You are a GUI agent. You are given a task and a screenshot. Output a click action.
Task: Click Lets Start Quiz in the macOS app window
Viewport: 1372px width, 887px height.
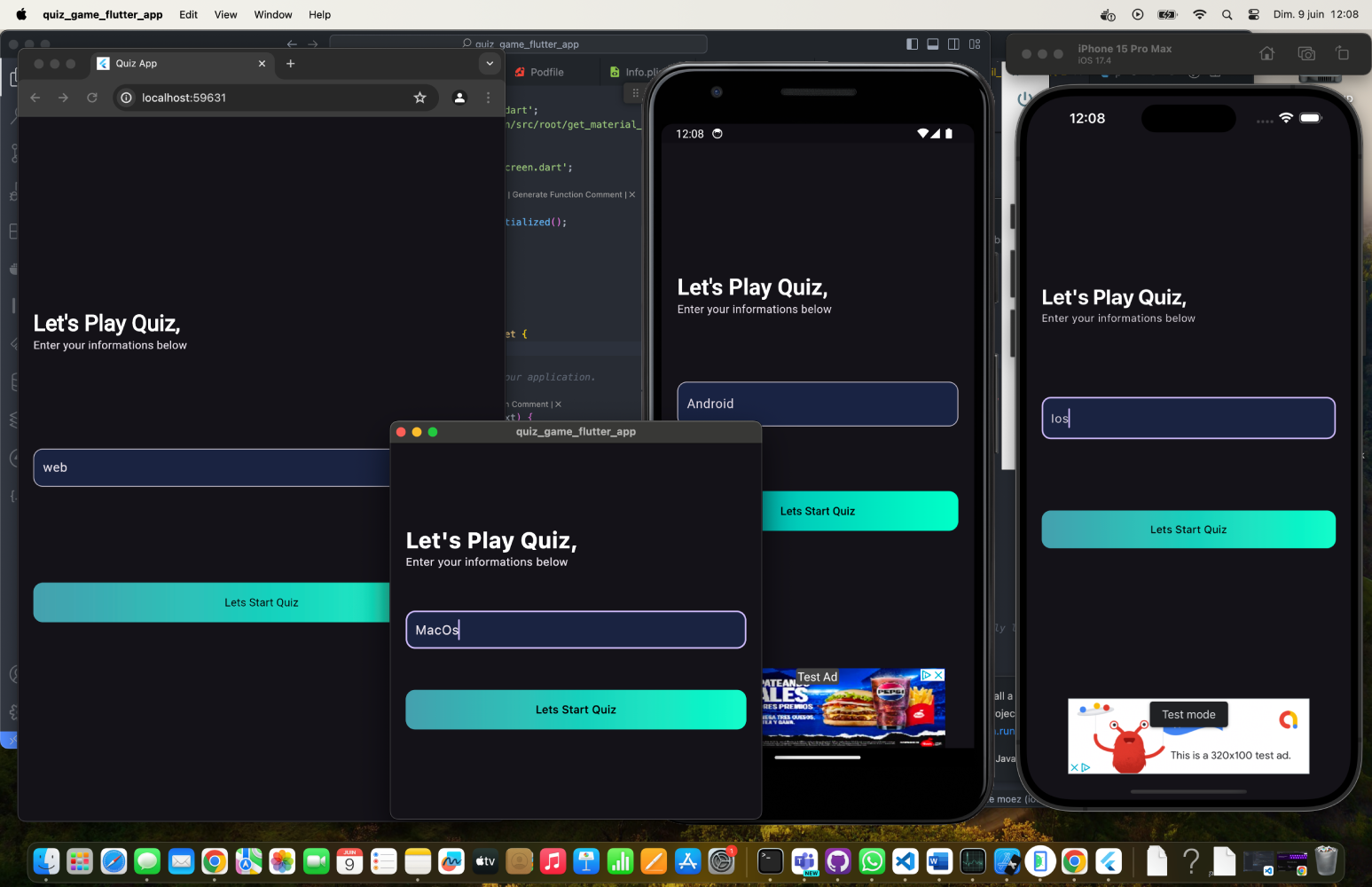576,710
